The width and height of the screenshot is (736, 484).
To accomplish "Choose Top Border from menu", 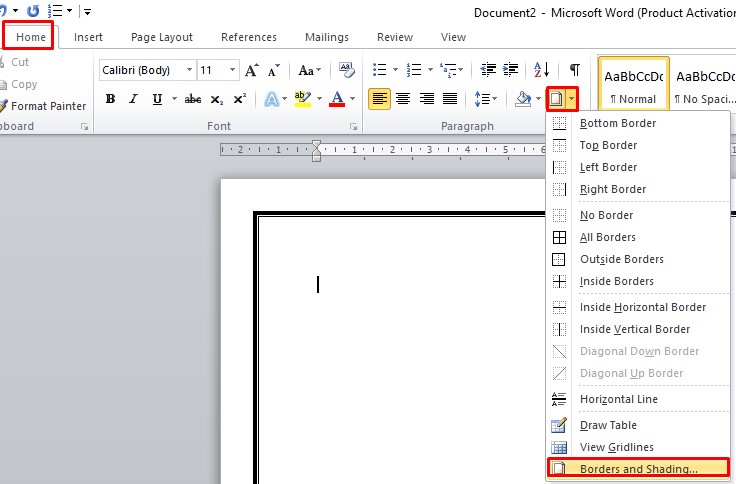I will pyautogui.click(x=637, y=146).
